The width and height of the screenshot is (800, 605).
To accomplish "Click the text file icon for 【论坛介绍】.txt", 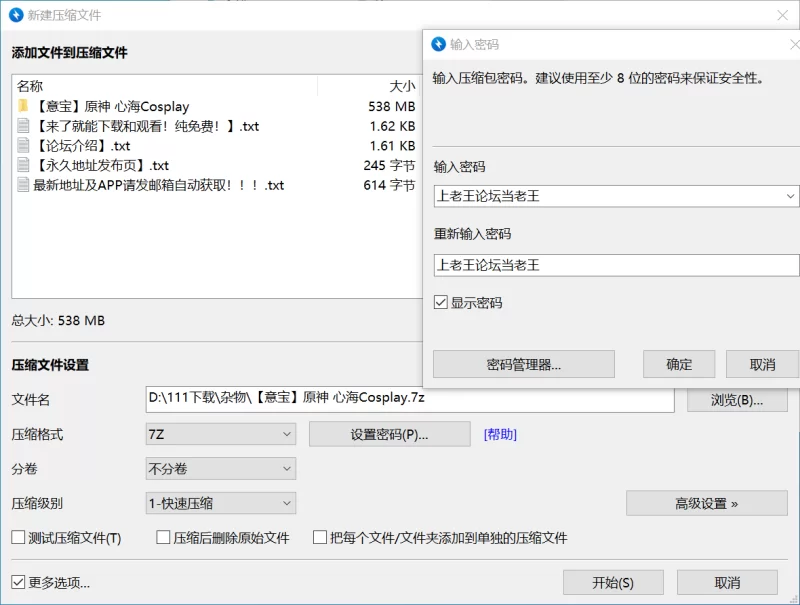I will tap(23, 146).
